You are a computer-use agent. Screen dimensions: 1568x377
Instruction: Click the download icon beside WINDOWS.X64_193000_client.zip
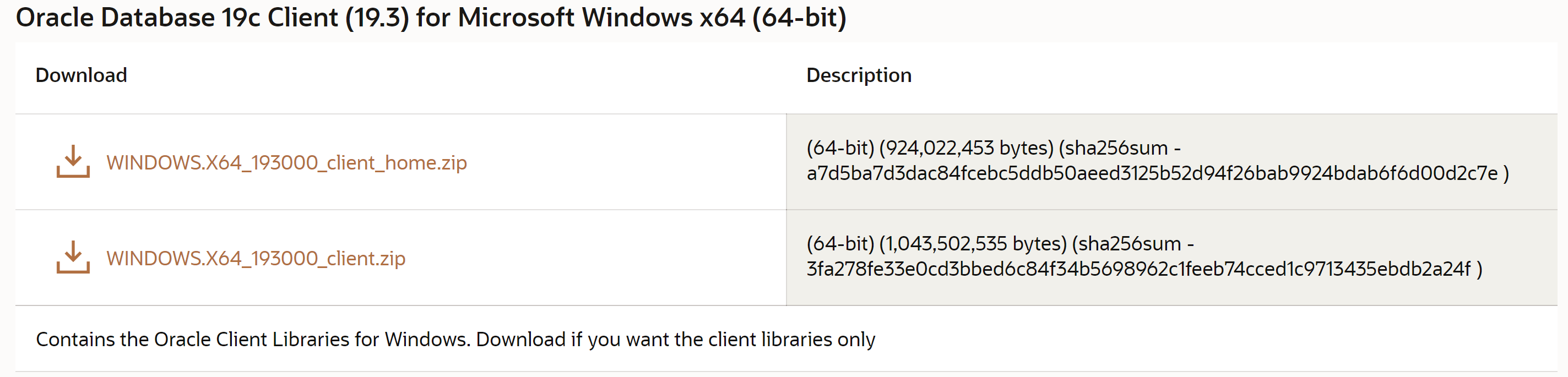pos(73,257)
